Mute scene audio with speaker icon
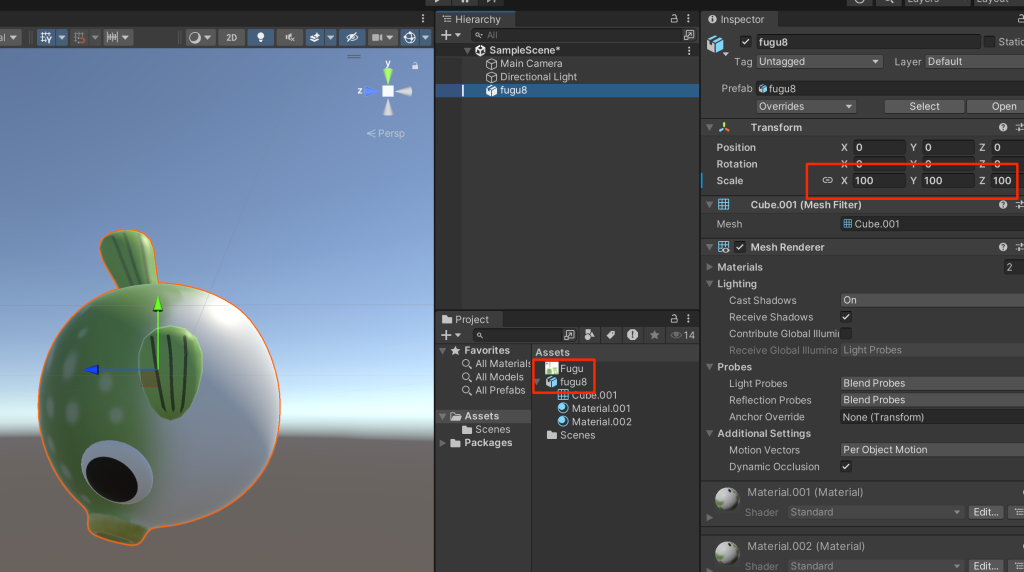This screenshot has width=1024, height=572. (289, 37)
